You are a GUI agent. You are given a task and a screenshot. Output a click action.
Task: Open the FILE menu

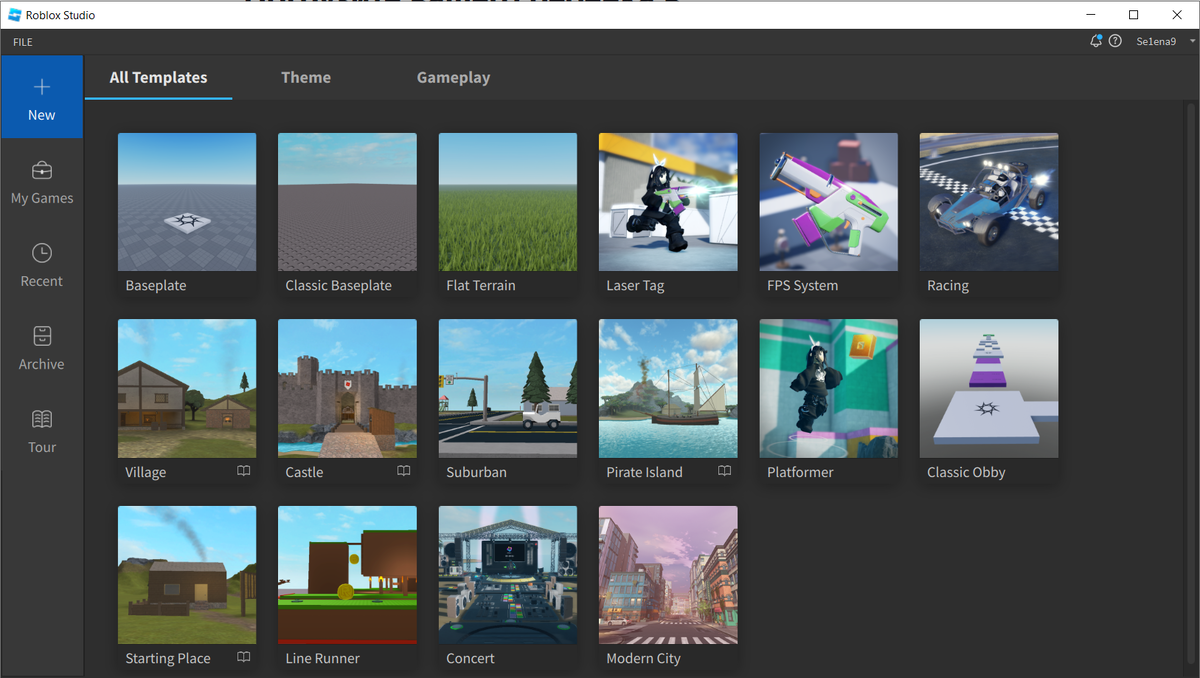[23, 42]
